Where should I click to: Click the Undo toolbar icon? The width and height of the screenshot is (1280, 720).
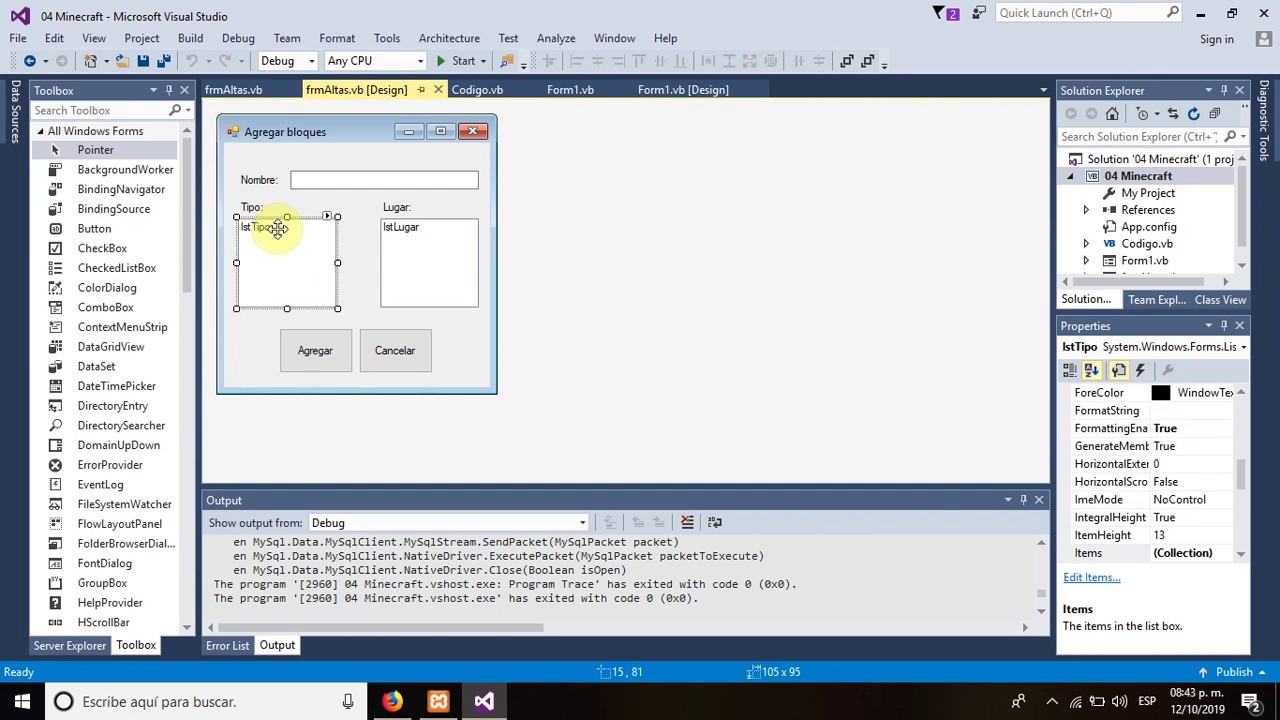pos(192,61)
